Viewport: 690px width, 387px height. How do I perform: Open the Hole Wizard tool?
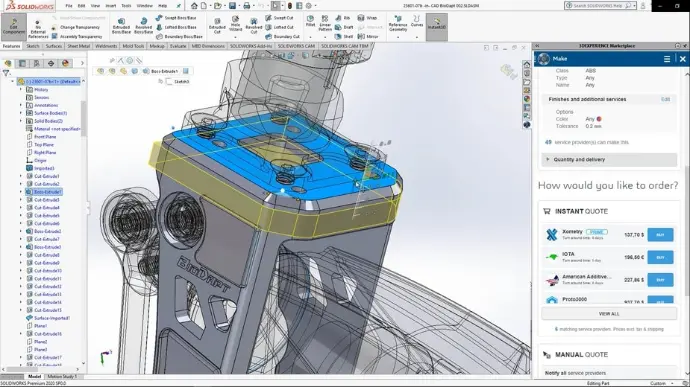tap(235, 24)
